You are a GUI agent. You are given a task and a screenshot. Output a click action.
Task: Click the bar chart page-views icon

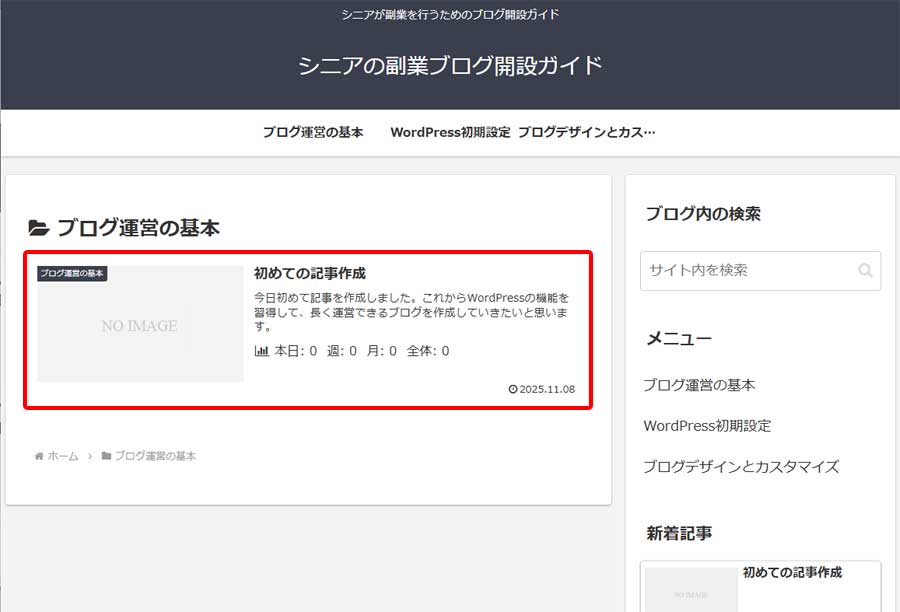coord(261,351)
